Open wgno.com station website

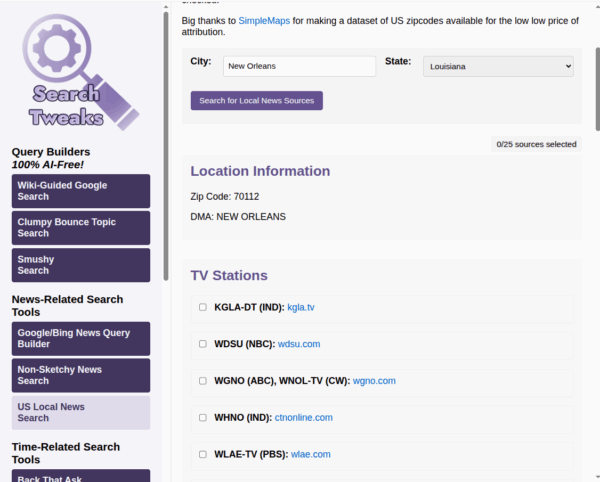374,381
